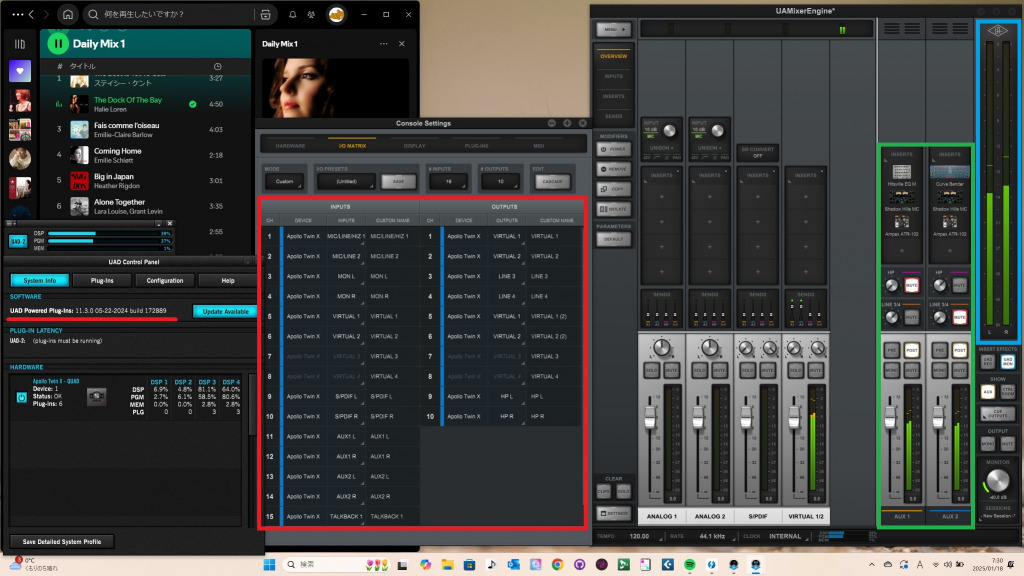This screenshot has height=576, width=1024.
Task: Open the Plug-Ins tab in UAD Control Panel
Action: click(x=102, y=281)
